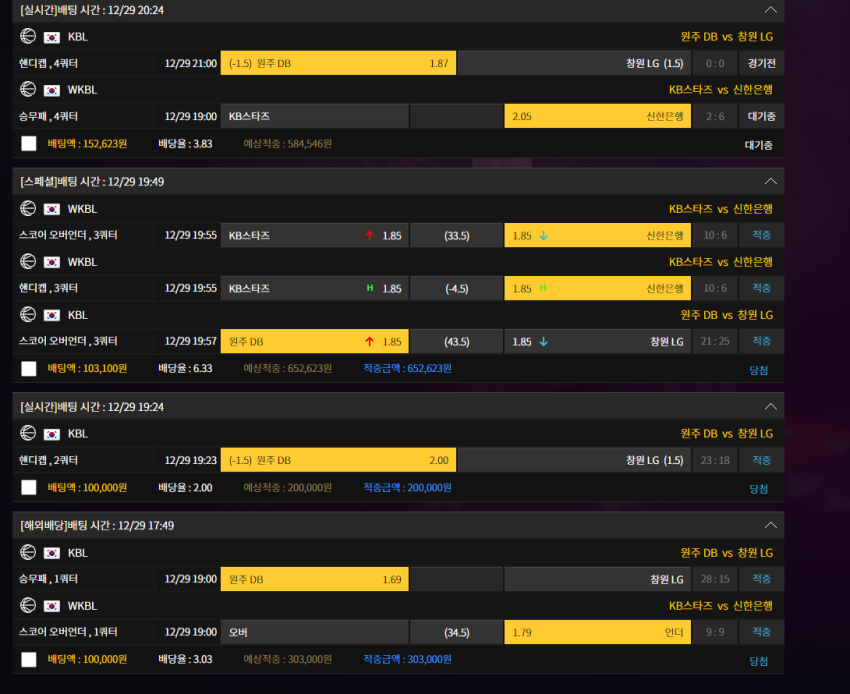Select the (-1.5) 원주 DB 2.00 handicap pick
850x694 pixels.
[x=338, y=460]
